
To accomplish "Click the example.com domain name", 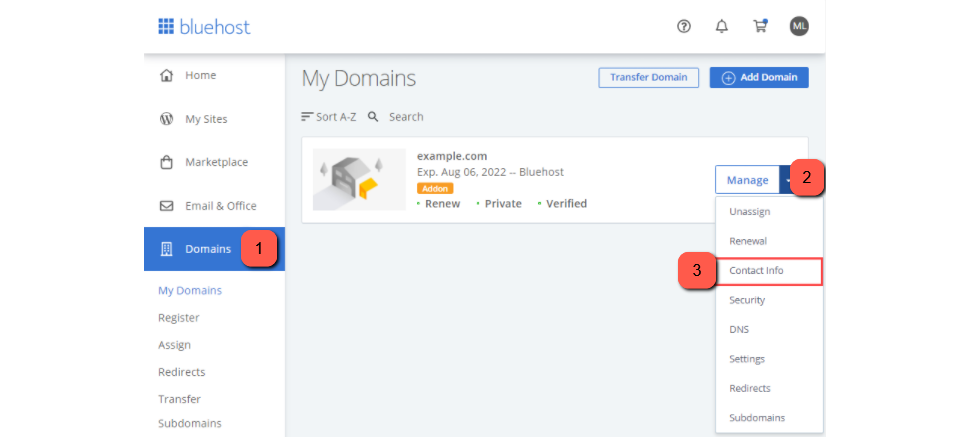I will pos(452,156).
